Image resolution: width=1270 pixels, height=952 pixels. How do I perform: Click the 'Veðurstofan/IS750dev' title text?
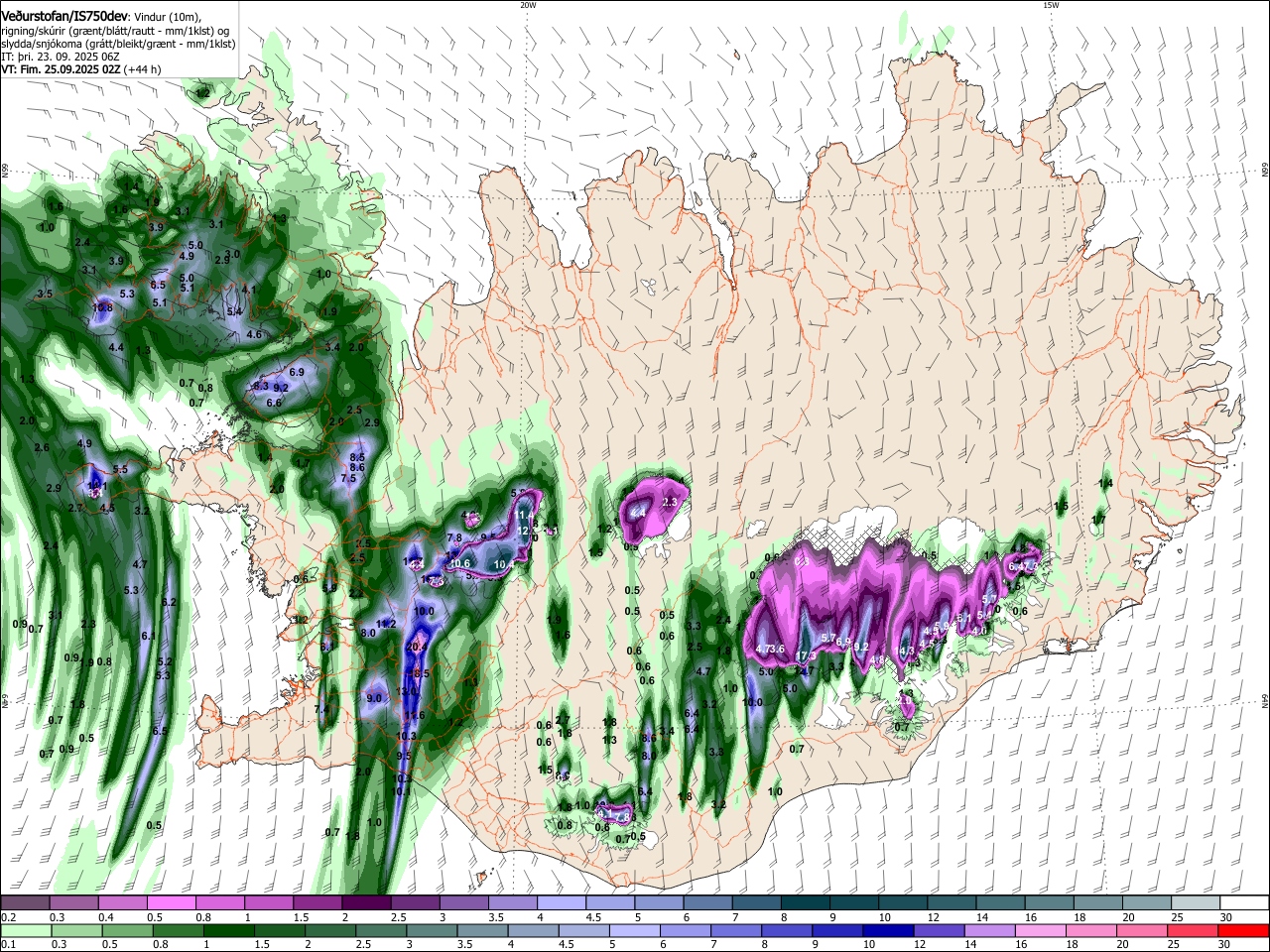coord(63,15)
